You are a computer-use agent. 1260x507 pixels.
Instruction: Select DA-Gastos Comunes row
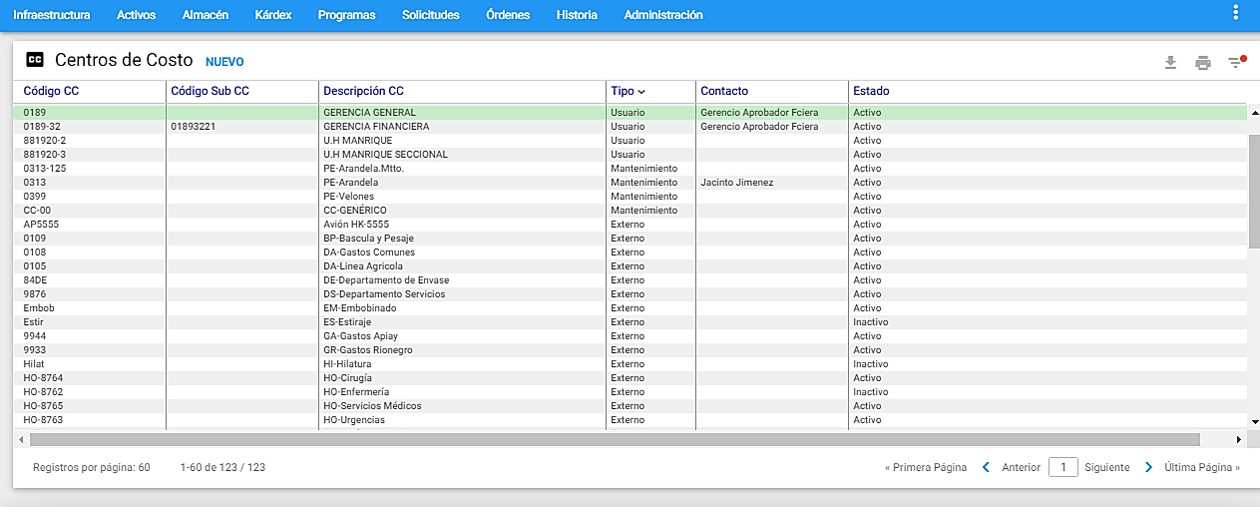[x=630, y=253]
